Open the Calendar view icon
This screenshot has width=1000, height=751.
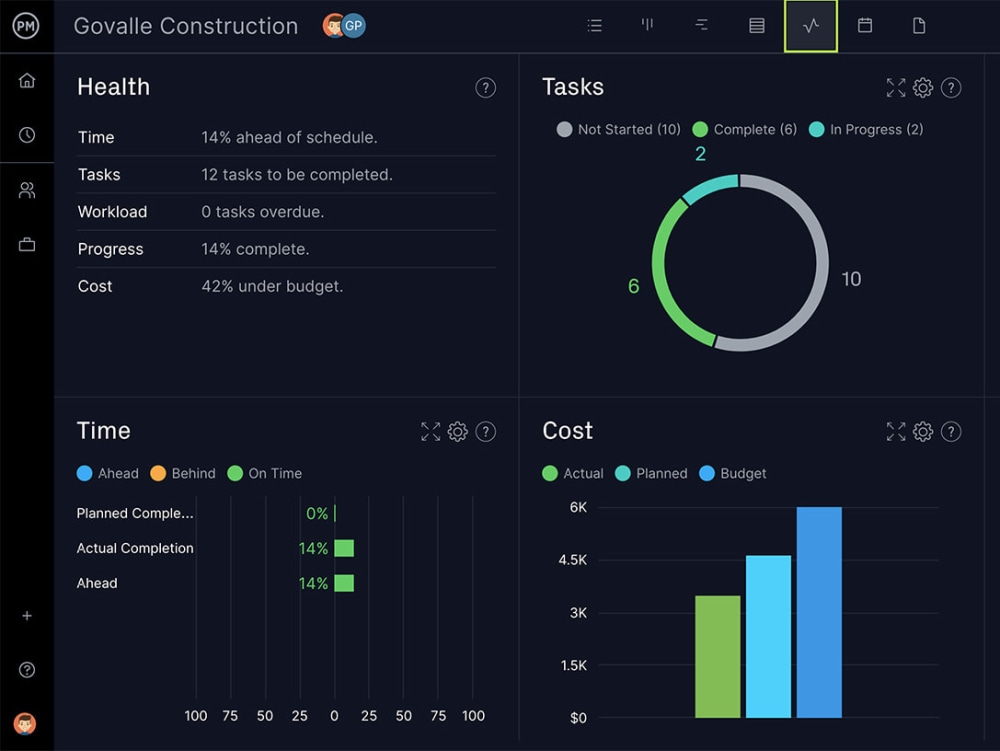point(864,26)
